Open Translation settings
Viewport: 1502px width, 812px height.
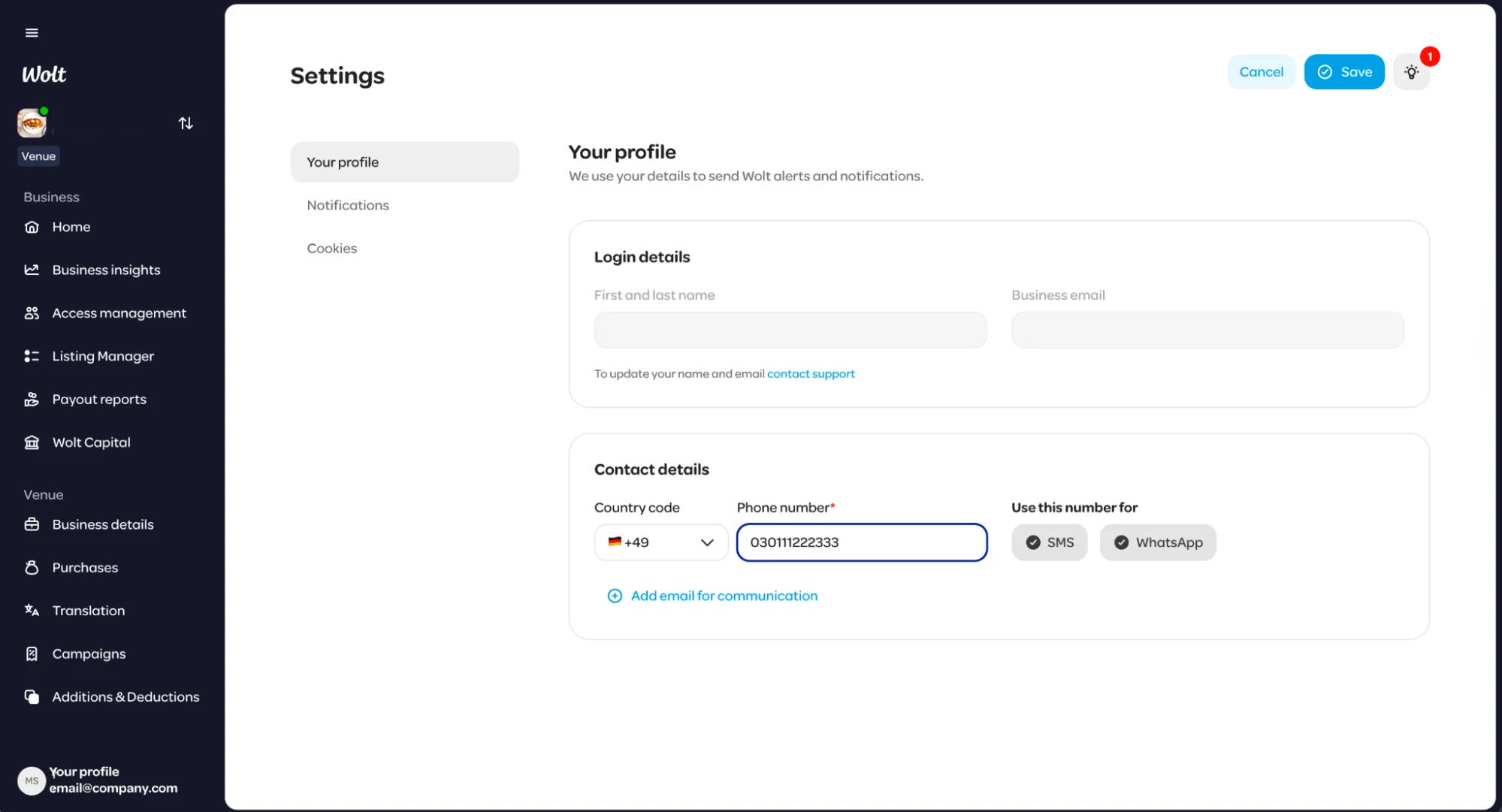coord(88,611)
